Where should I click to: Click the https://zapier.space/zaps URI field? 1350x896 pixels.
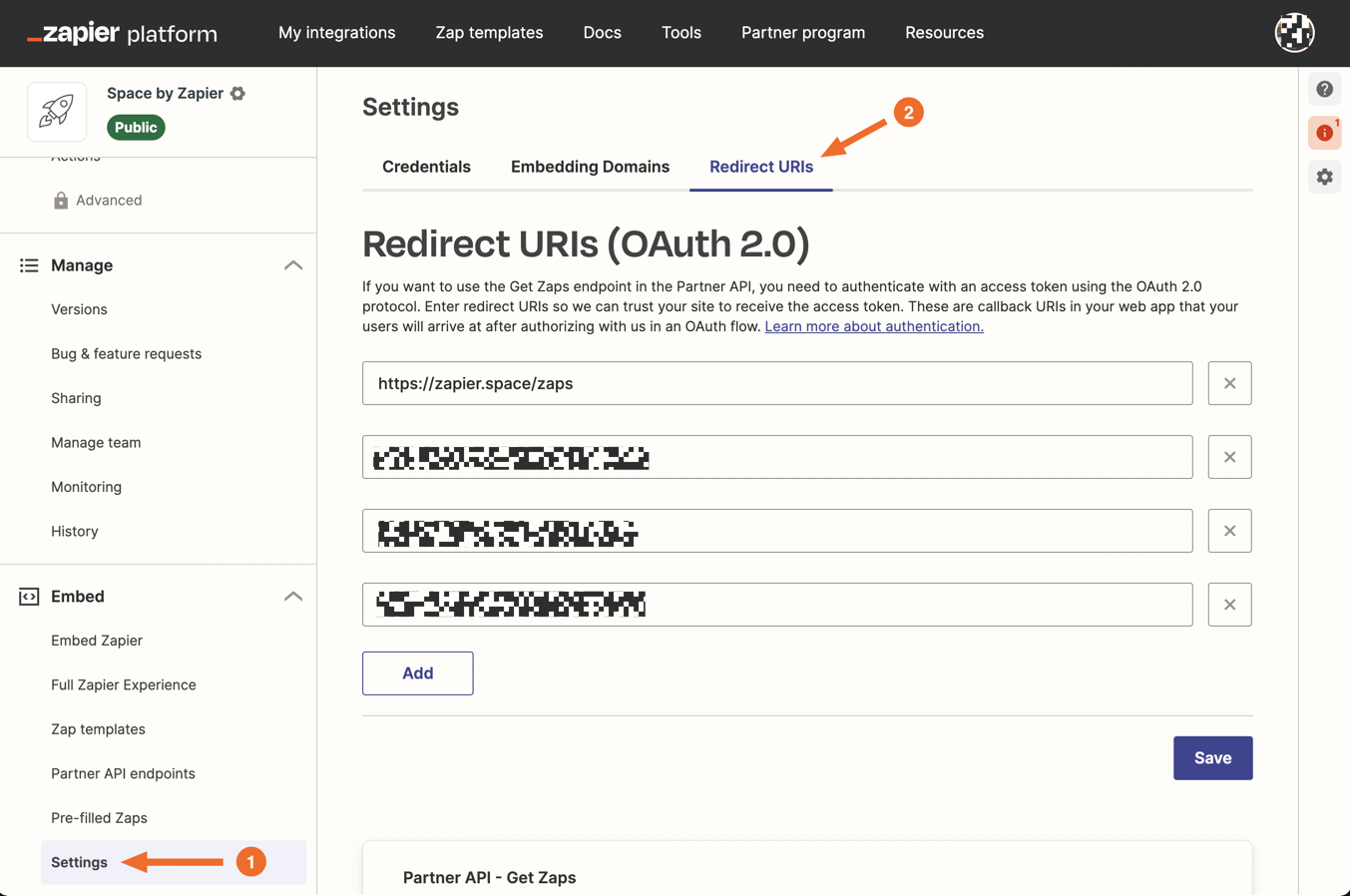click(777, 383)
